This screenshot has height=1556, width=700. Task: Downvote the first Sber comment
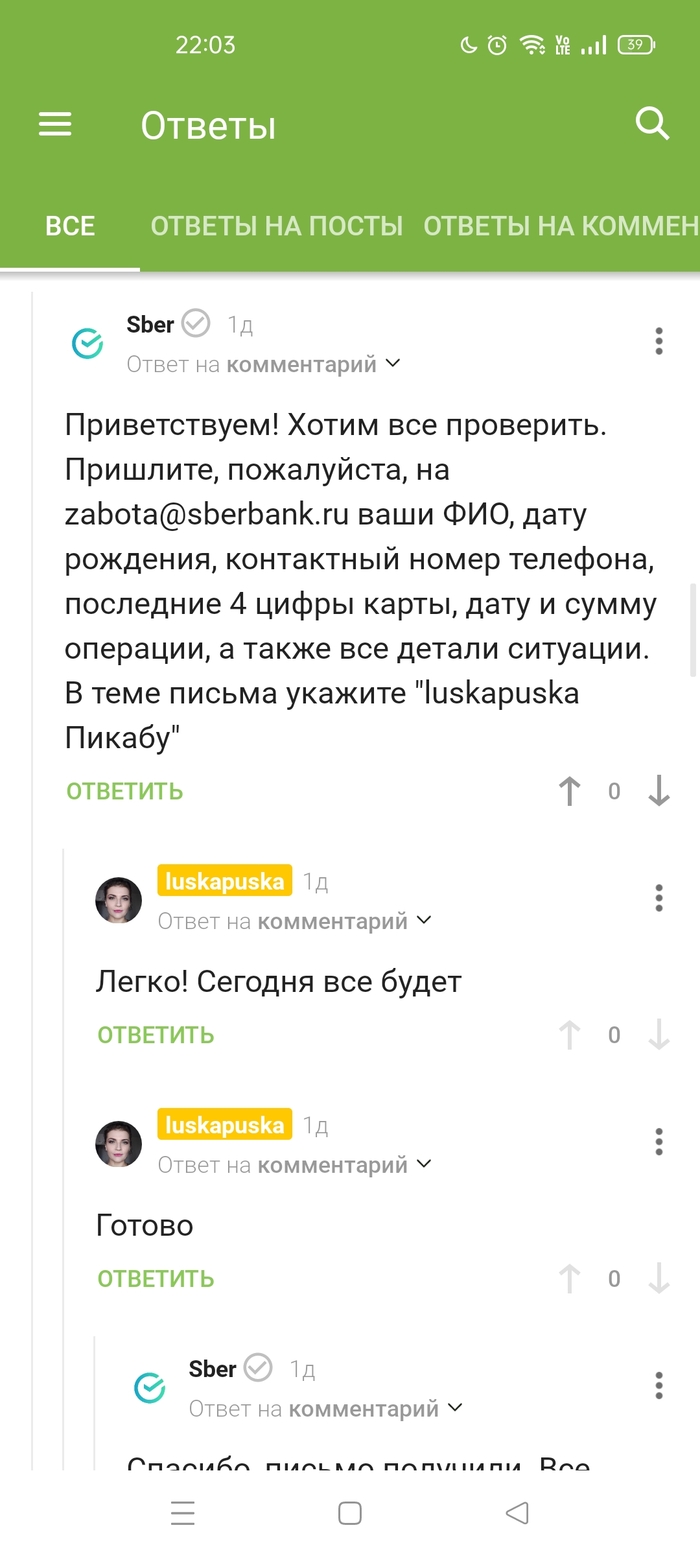click(x=658, y=791)
